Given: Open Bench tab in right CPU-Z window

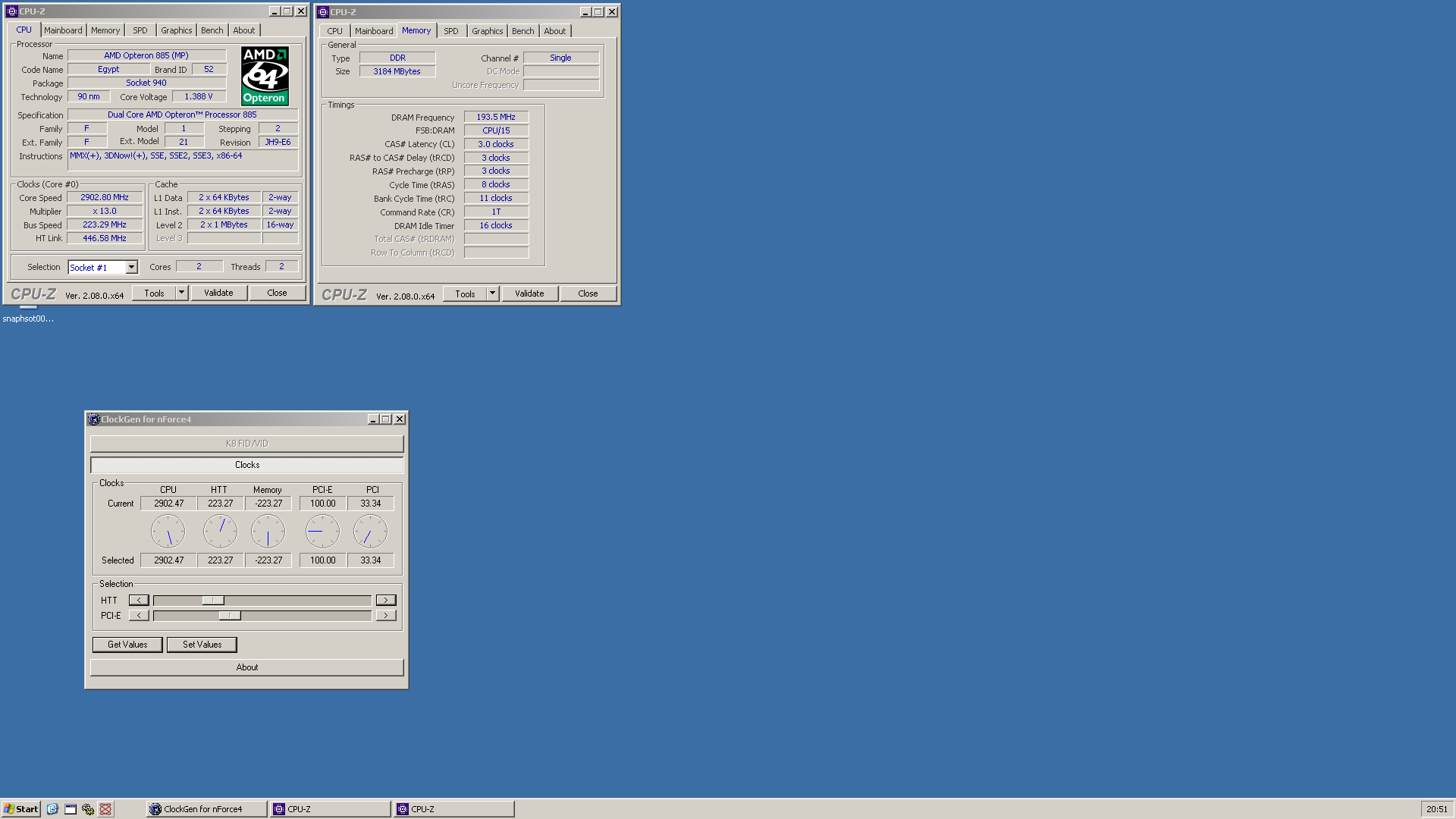Looking at the screenshot, I should pos(523,31).
